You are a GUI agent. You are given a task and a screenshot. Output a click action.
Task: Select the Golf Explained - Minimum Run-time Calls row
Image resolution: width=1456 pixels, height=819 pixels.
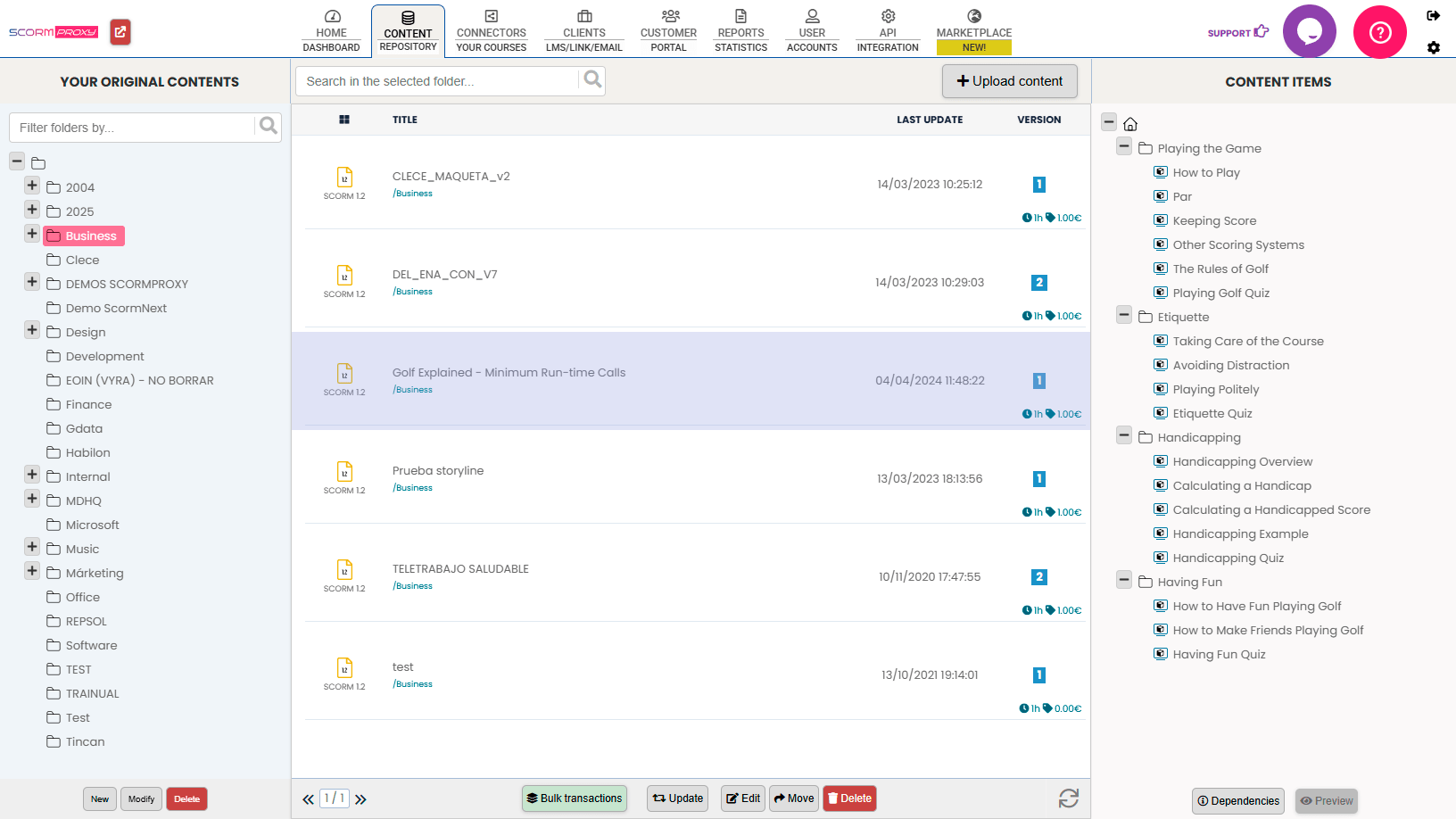(691, 381)
